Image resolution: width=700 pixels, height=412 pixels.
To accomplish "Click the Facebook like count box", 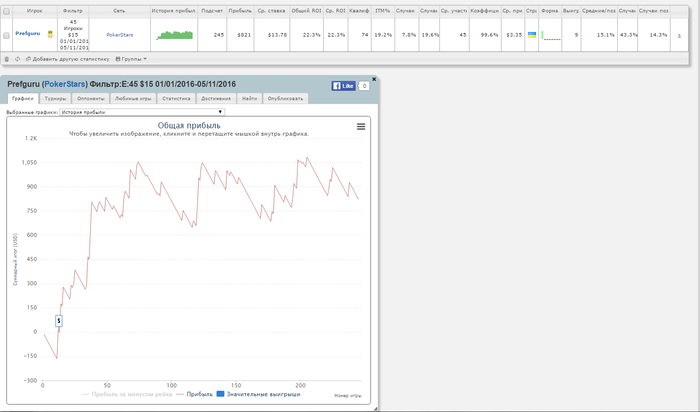I will click(364, 86).
